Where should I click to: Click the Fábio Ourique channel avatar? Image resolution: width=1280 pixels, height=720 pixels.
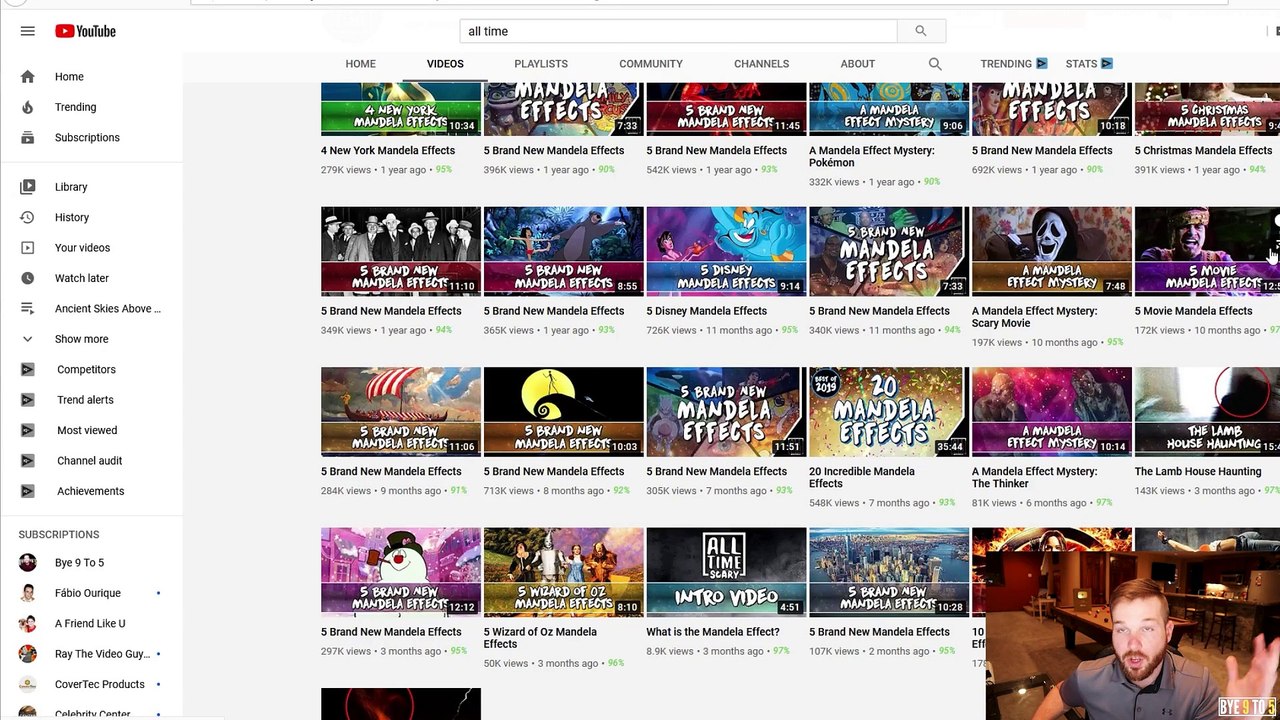[x=27, y=593]
